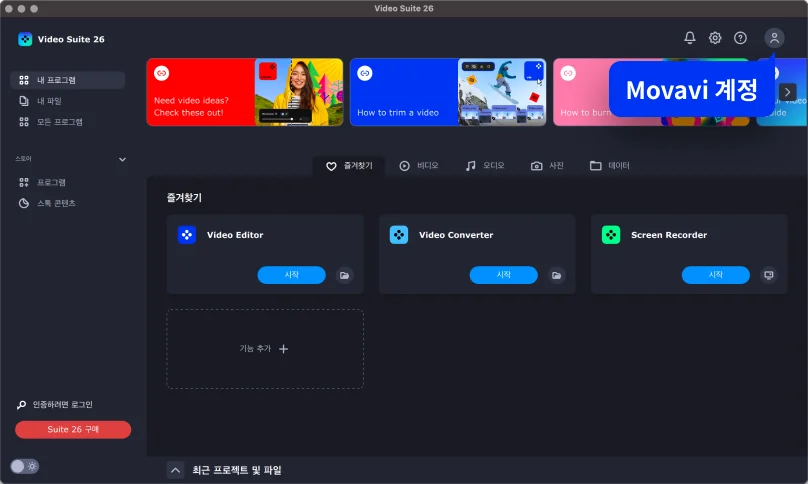
Task: Click the Suite 26 구매 button
Action: [x=73, y=429]
